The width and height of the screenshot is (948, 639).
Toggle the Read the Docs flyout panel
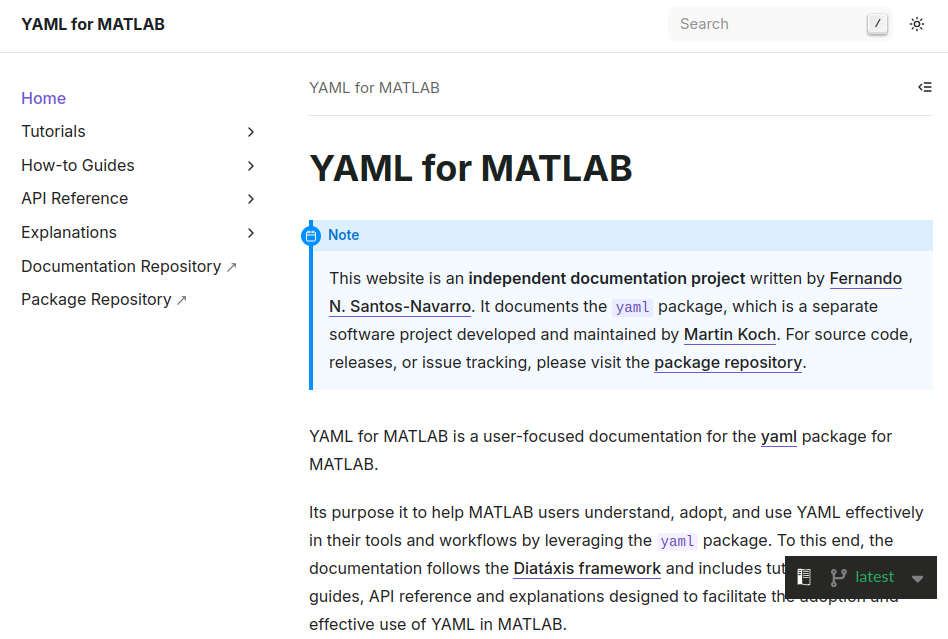pyautogui.click(x=804, y=577)
